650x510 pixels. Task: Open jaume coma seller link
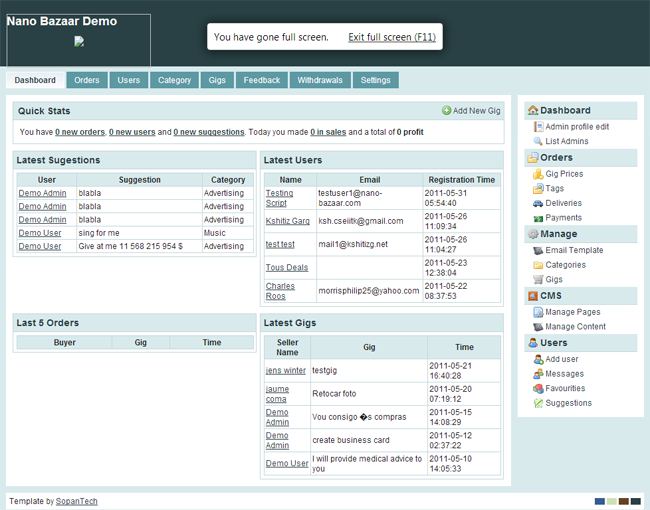point(277,393)
